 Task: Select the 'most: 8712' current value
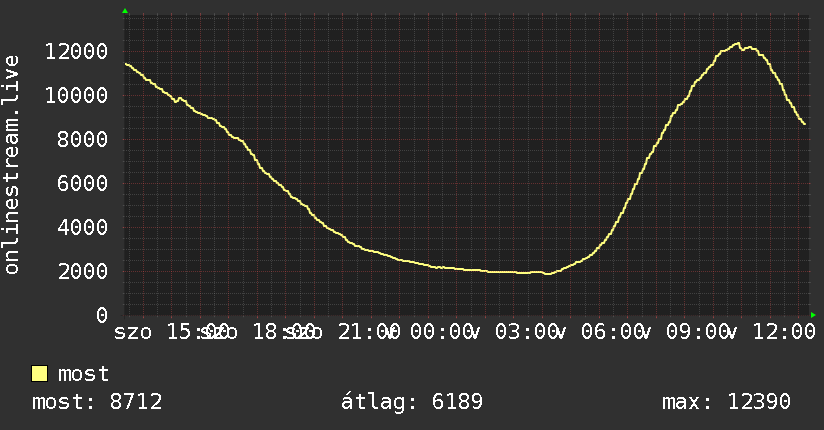coord(97,402)
